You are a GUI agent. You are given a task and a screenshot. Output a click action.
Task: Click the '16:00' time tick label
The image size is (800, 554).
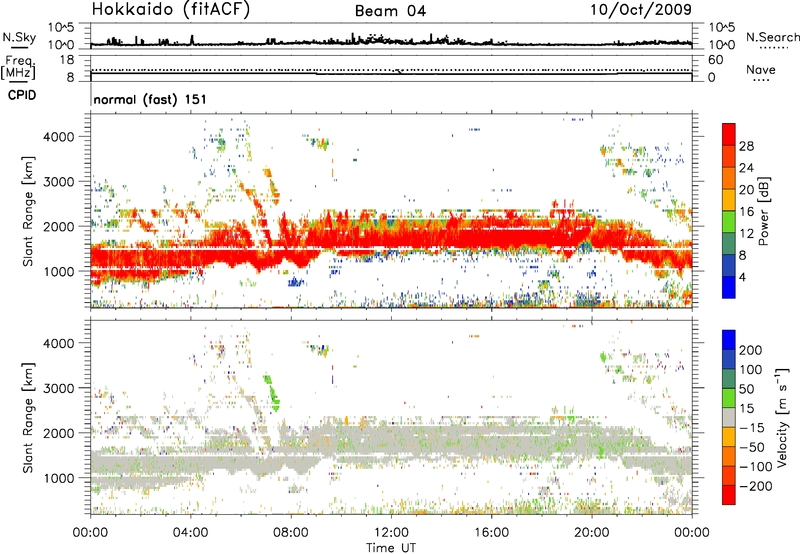click(x=491, y=533)
